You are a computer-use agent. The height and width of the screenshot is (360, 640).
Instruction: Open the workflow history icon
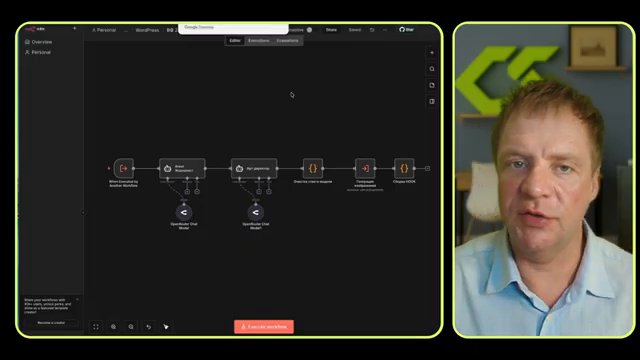[x=372, y=30]
